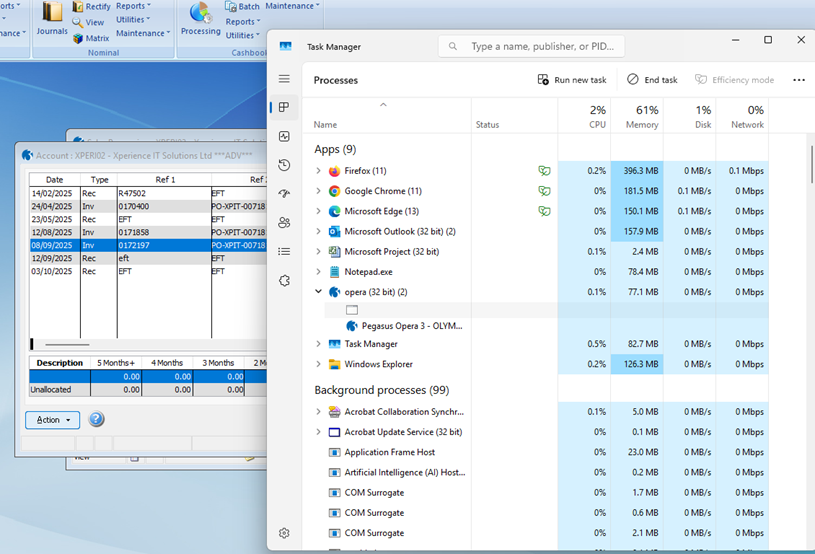Click Efficiency mode toggle button
Image resolution: width=815 pixels, height=554 pixels.
click(x=734, y=80)
